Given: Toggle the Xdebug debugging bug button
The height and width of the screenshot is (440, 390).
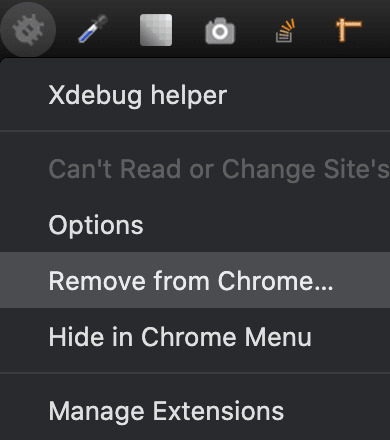Looking at the screenshot, I should [28, 30].
